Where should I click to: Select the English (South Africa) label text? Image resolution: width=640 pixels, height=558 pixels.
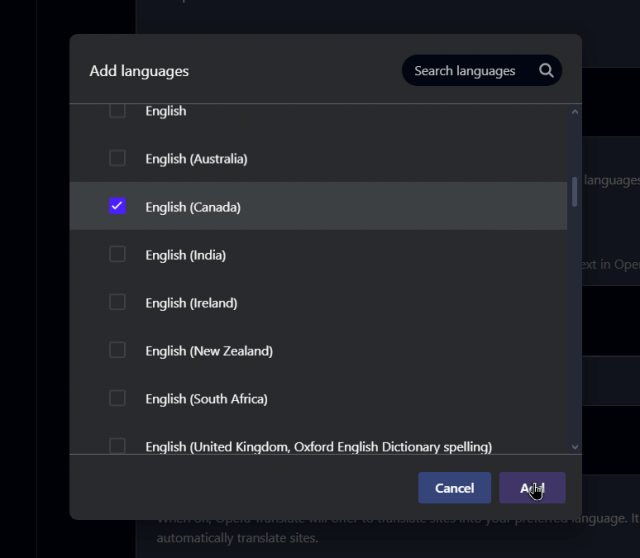207,399
